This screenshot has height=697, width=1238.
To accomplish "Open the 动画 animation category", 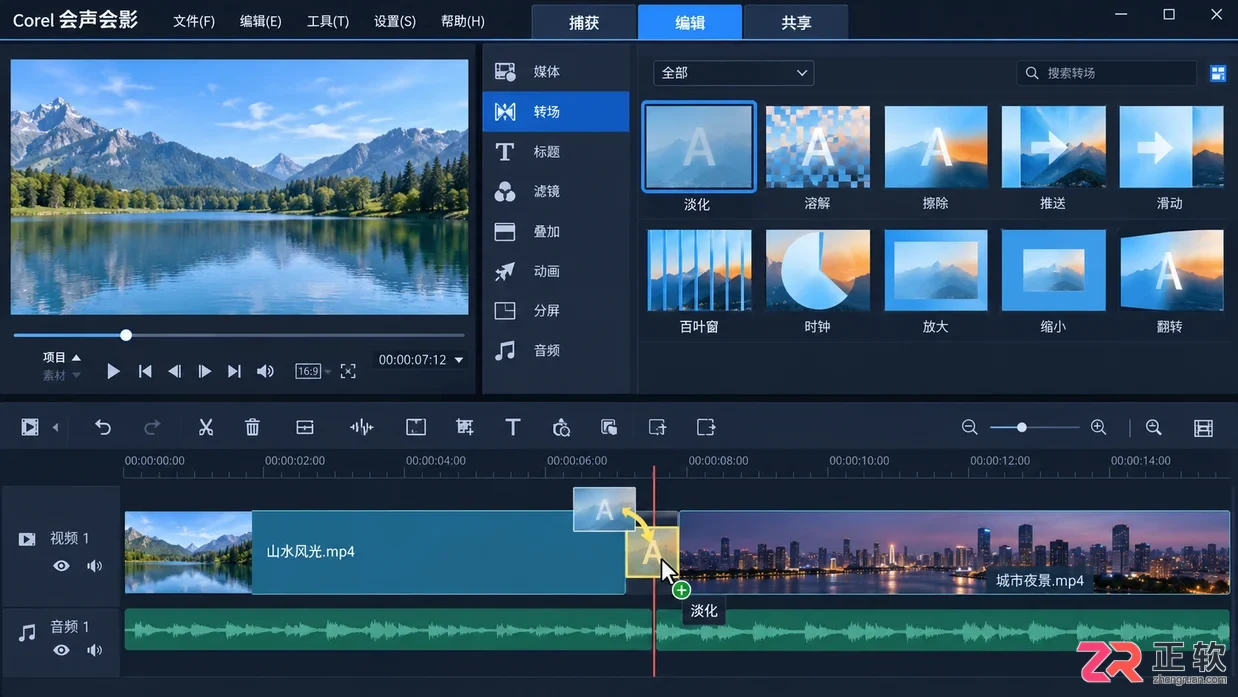I will click(556, 271).
